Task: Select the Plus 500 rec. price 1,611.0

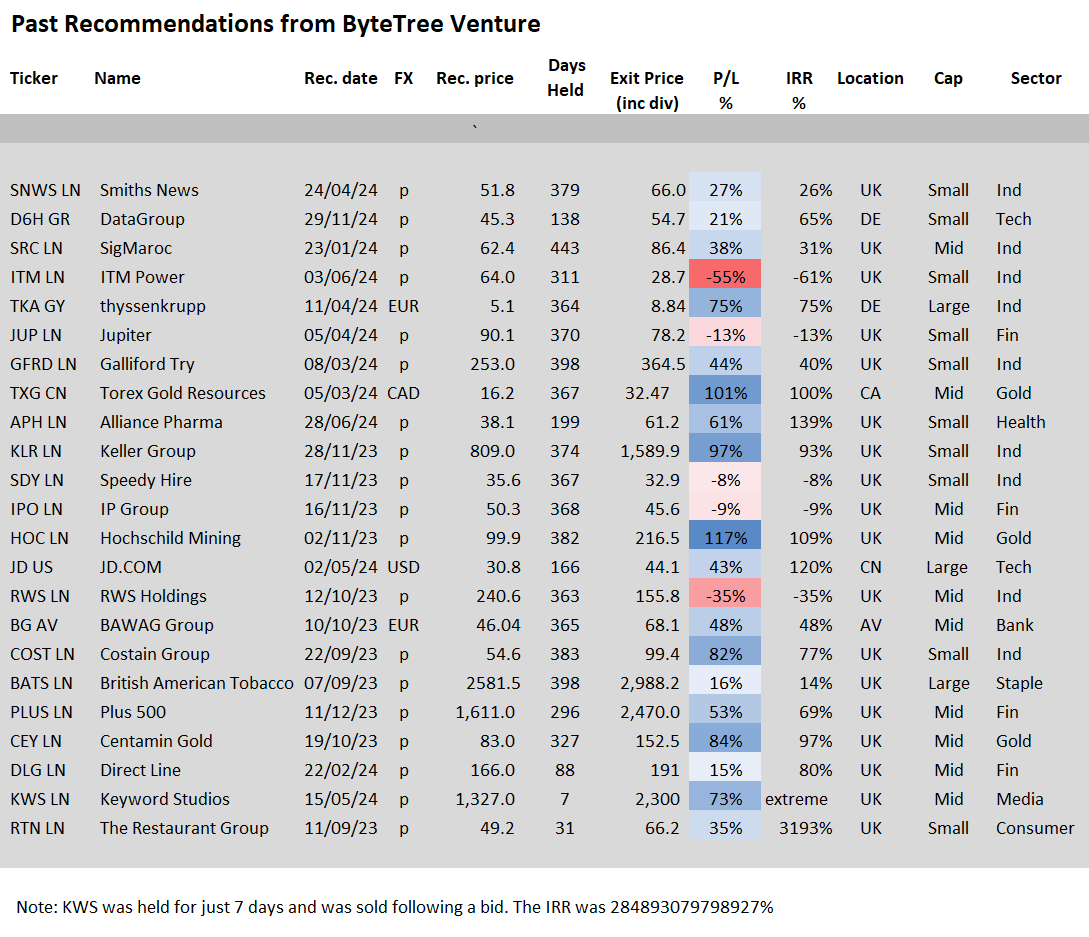Action: [x=485, y=713]
